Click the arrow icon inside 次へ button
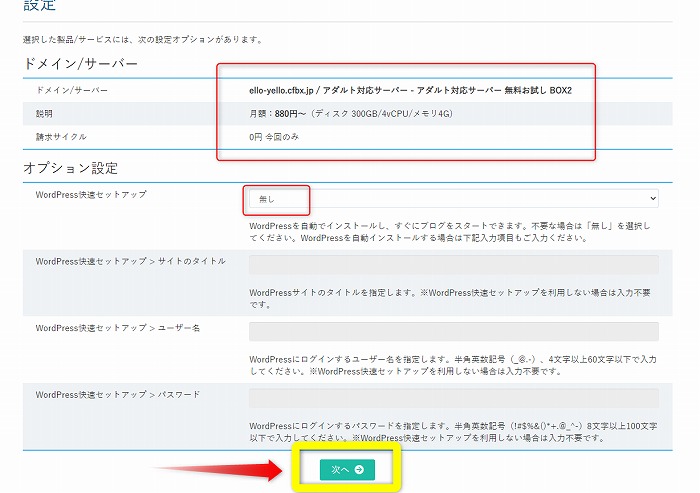The width and height of the screenshot is (700, 493). tap(359, 469)
